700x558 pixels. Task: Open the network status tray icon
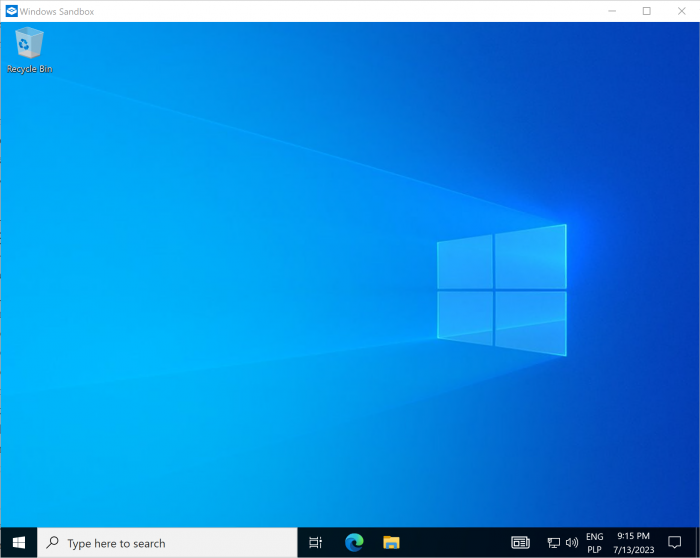553,543
